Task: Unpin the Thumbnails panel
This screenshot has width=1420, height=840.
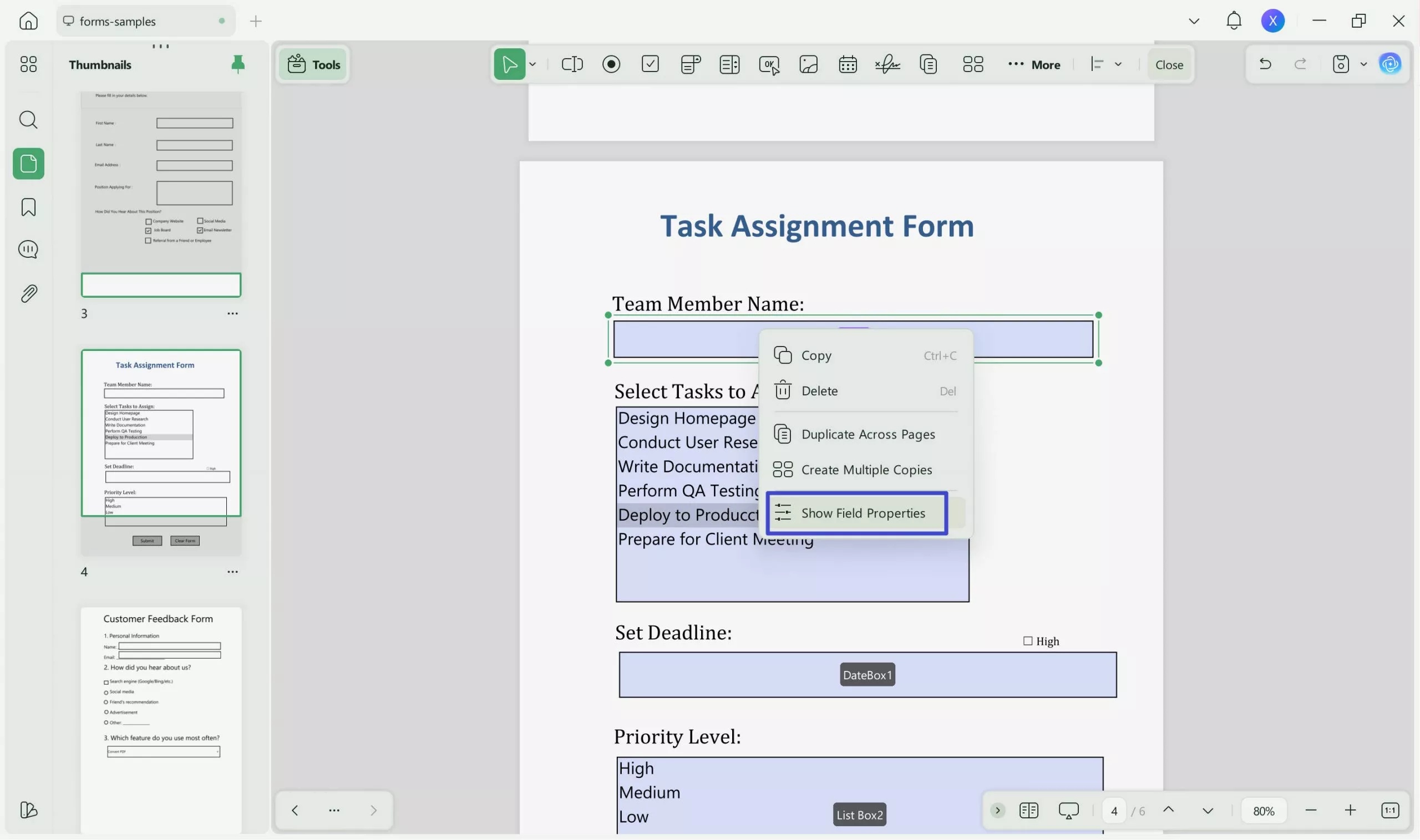Action: click(238, 64)
